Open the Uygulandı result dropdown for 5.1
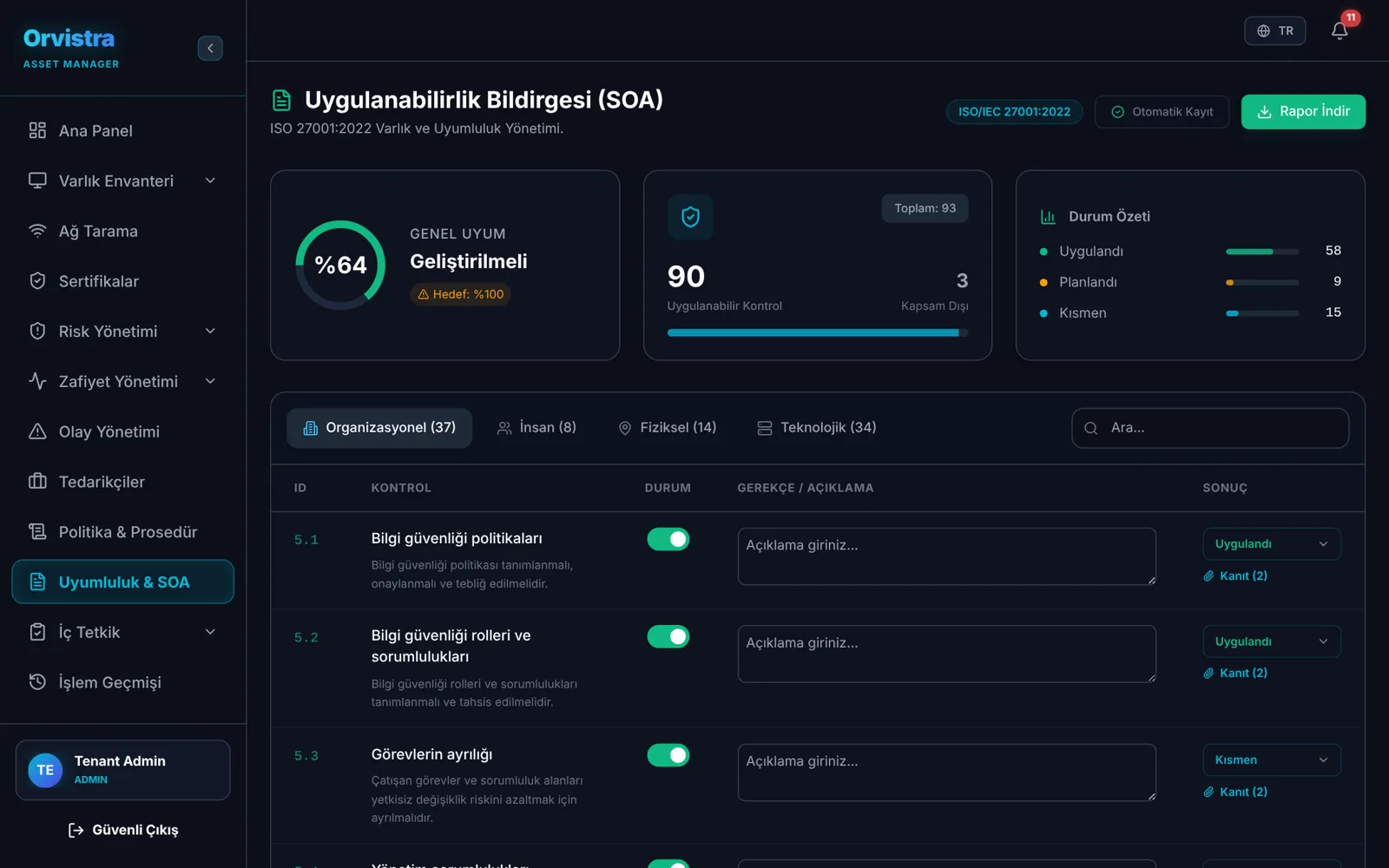 point(1272,544)
